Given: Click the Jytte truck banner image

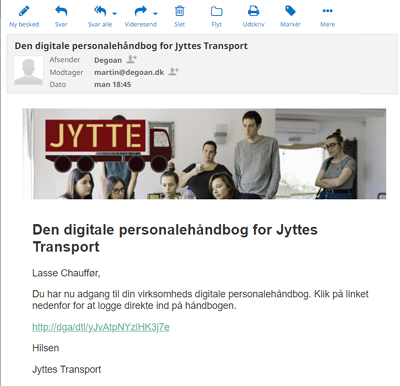Looking at the screenshot, I should pyautogui.click(x=204, y=154).
